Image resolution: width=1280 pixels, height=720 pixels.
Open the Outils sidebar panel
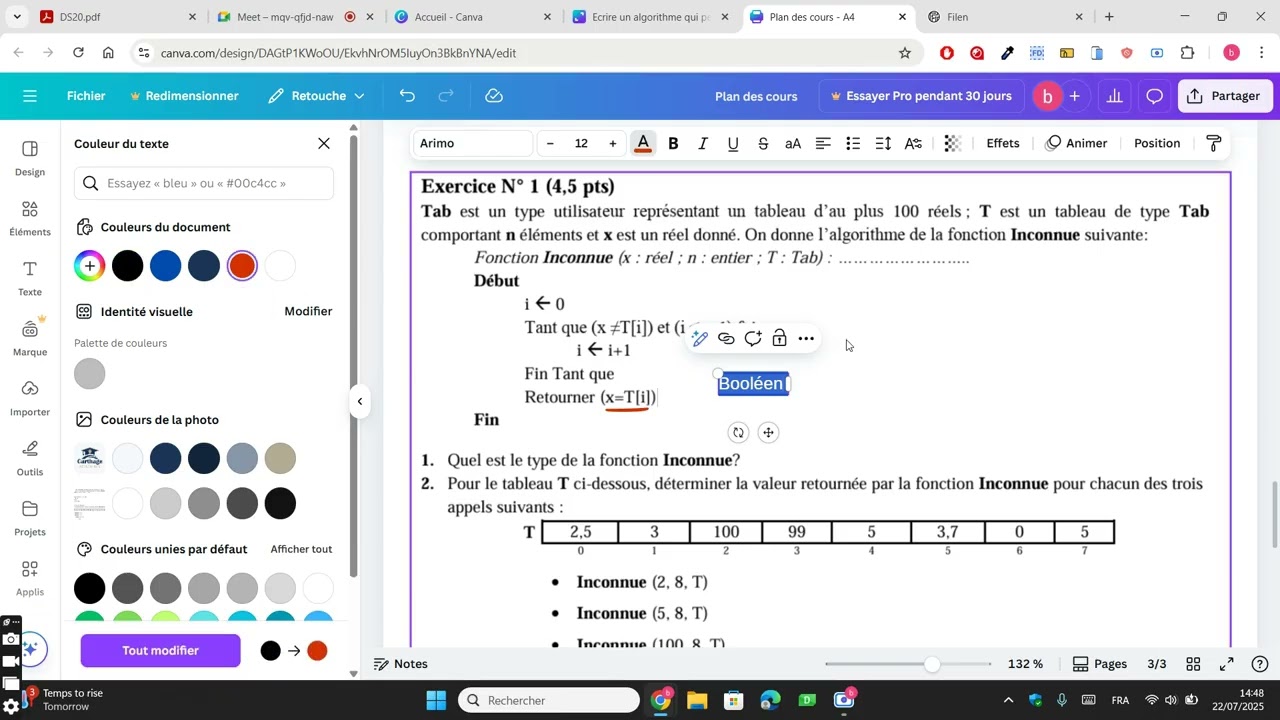click(x=30, y=458)
